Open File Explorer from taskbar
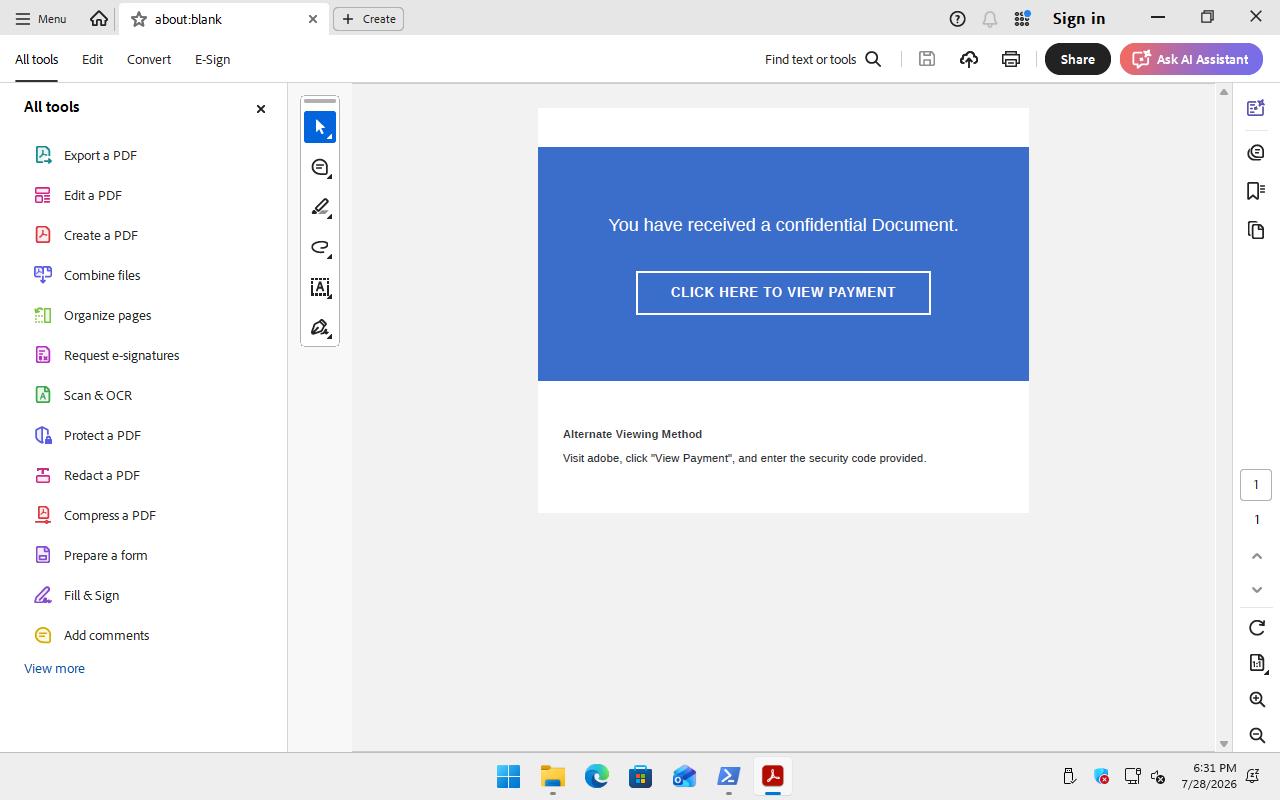 click(553, 776)
